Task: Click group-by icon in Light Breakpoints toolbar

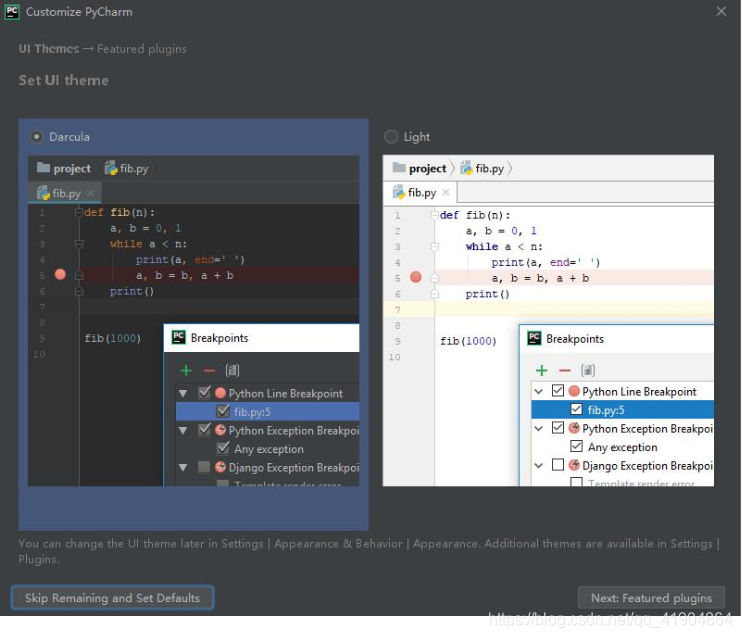Action: point(587,370)
